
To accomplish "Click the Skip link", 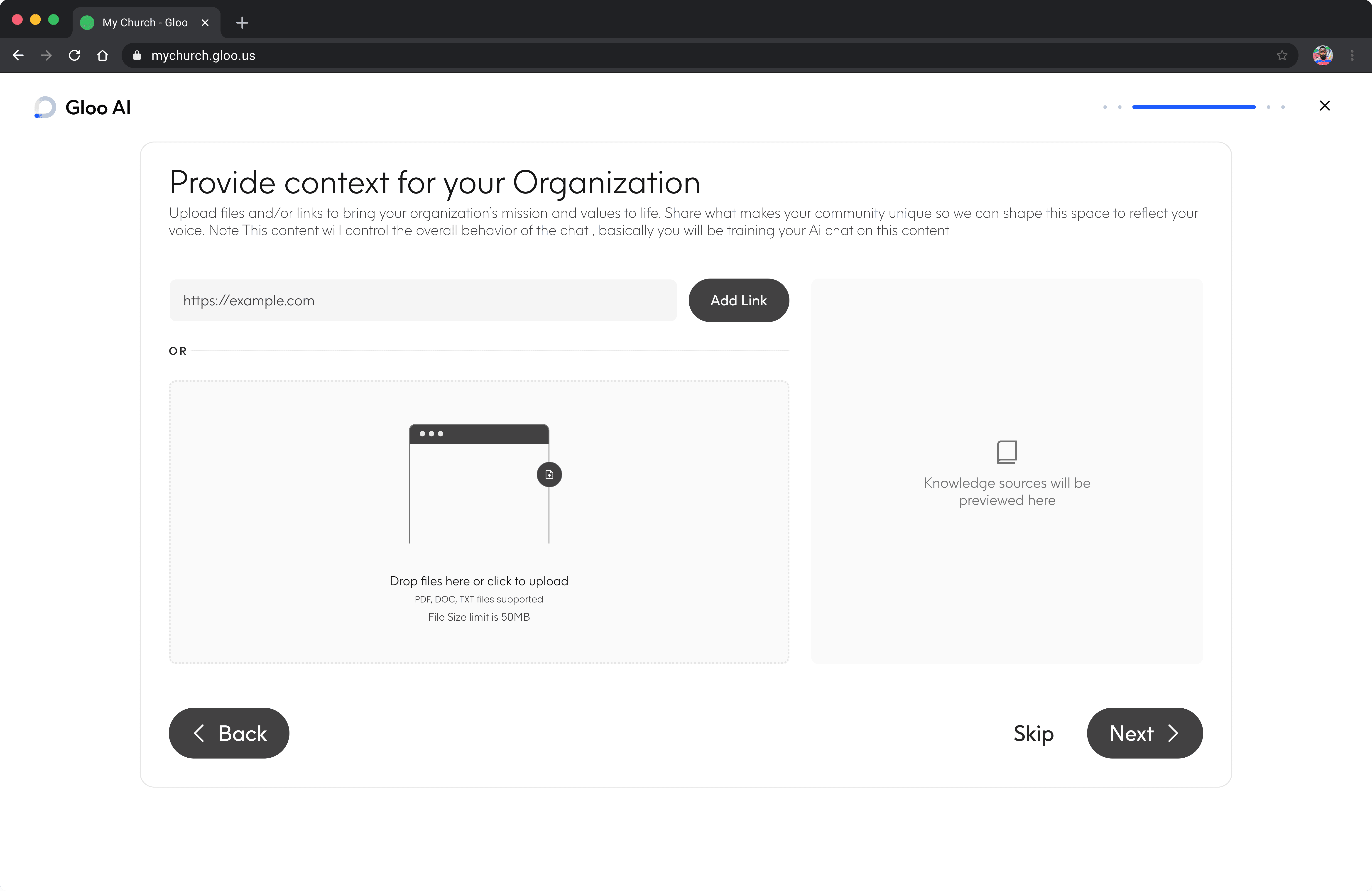I will click(1033, 733).
